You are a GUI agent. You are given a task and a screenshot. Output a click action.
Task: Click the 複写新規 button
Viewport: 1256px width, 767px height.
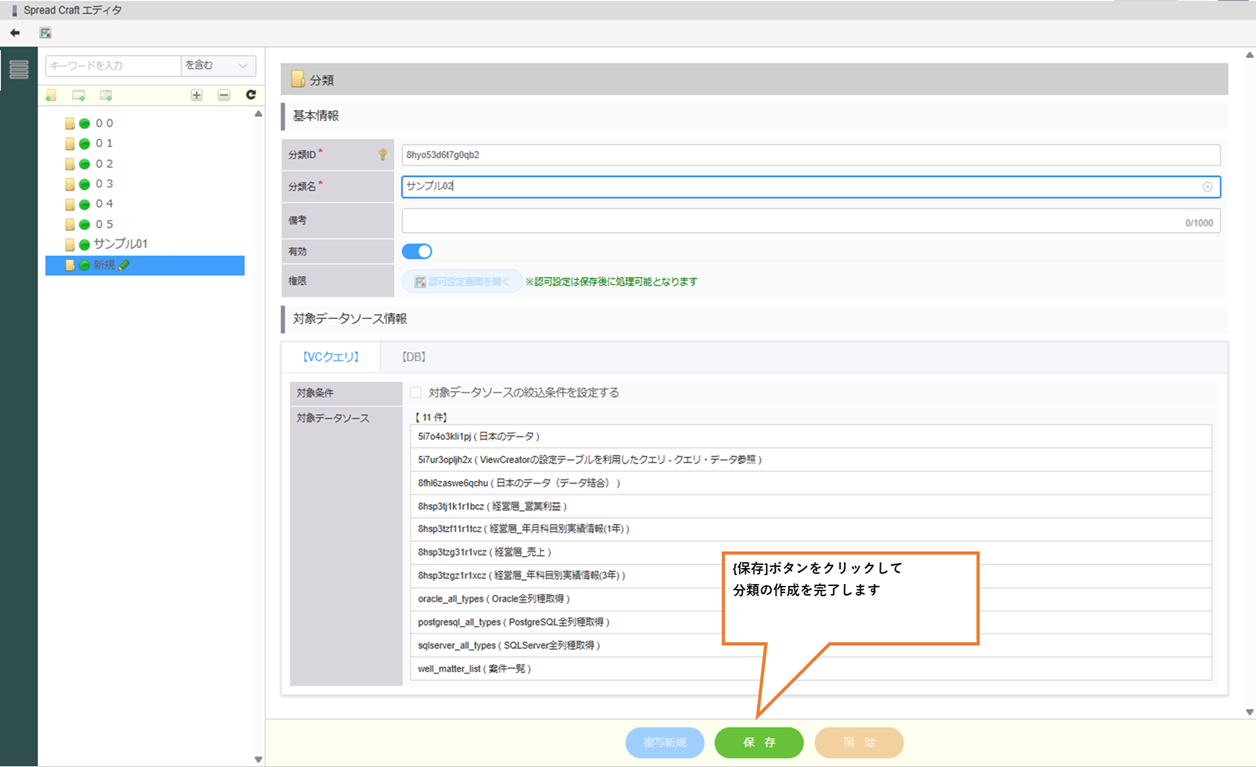(x=665, y=743)
